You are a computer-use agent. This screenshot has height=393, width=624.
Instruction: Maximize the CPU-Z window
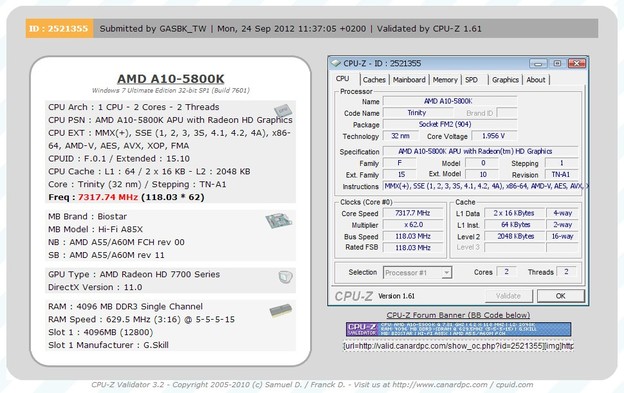(x=557, y=63)
